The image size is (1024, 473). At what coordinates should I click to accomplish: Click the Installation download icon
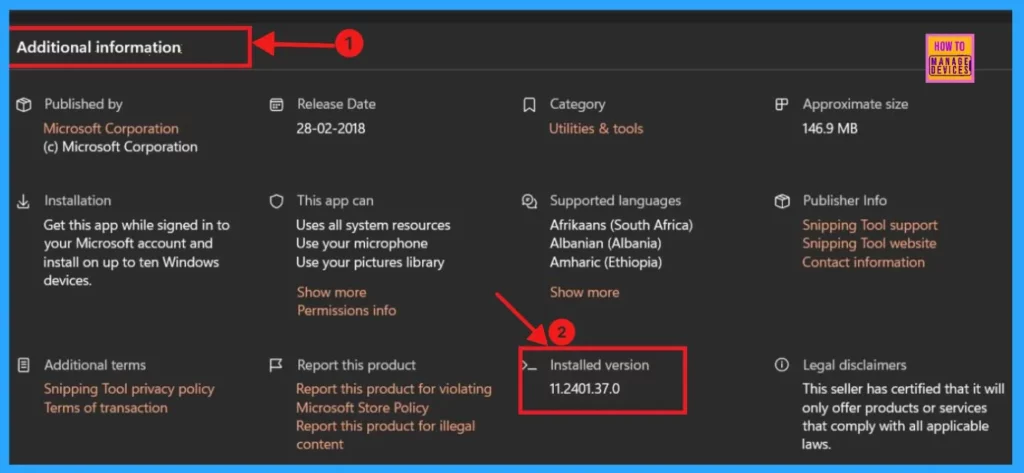(24, 201)
